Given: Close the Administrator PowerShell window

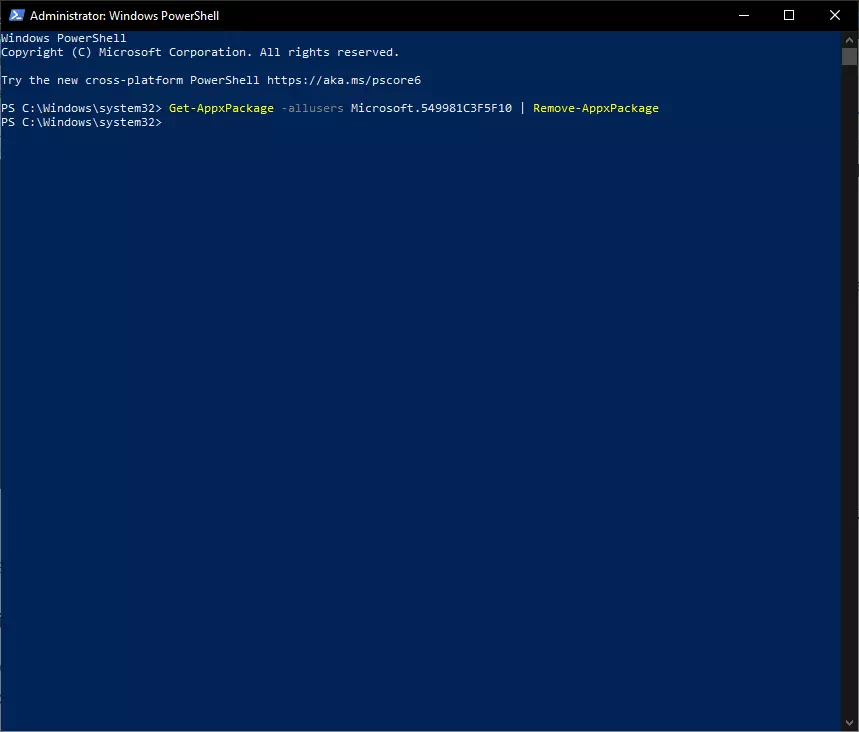Looking at the screenshot, I should coord(835,15).
